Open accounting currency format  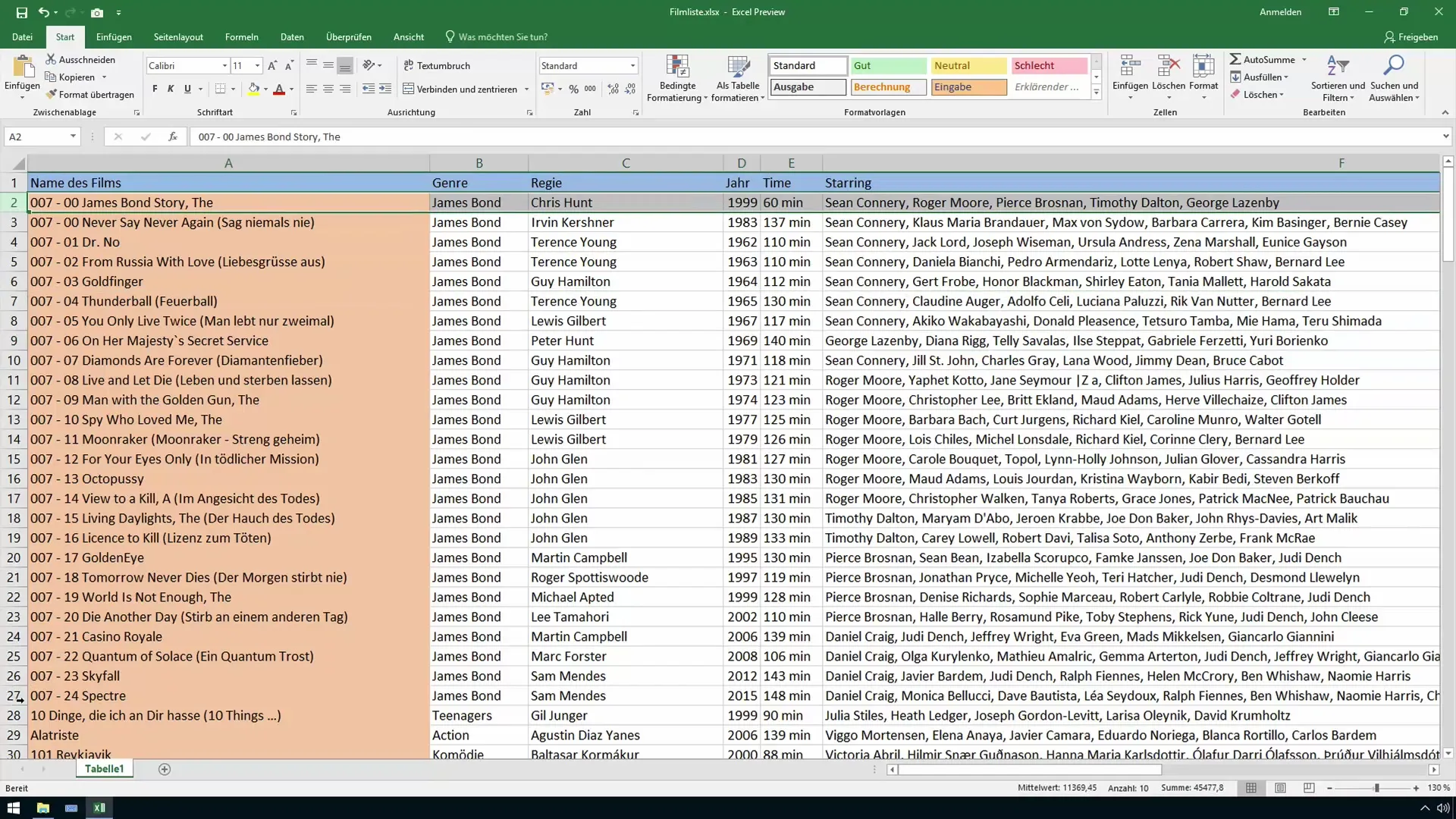548,89
